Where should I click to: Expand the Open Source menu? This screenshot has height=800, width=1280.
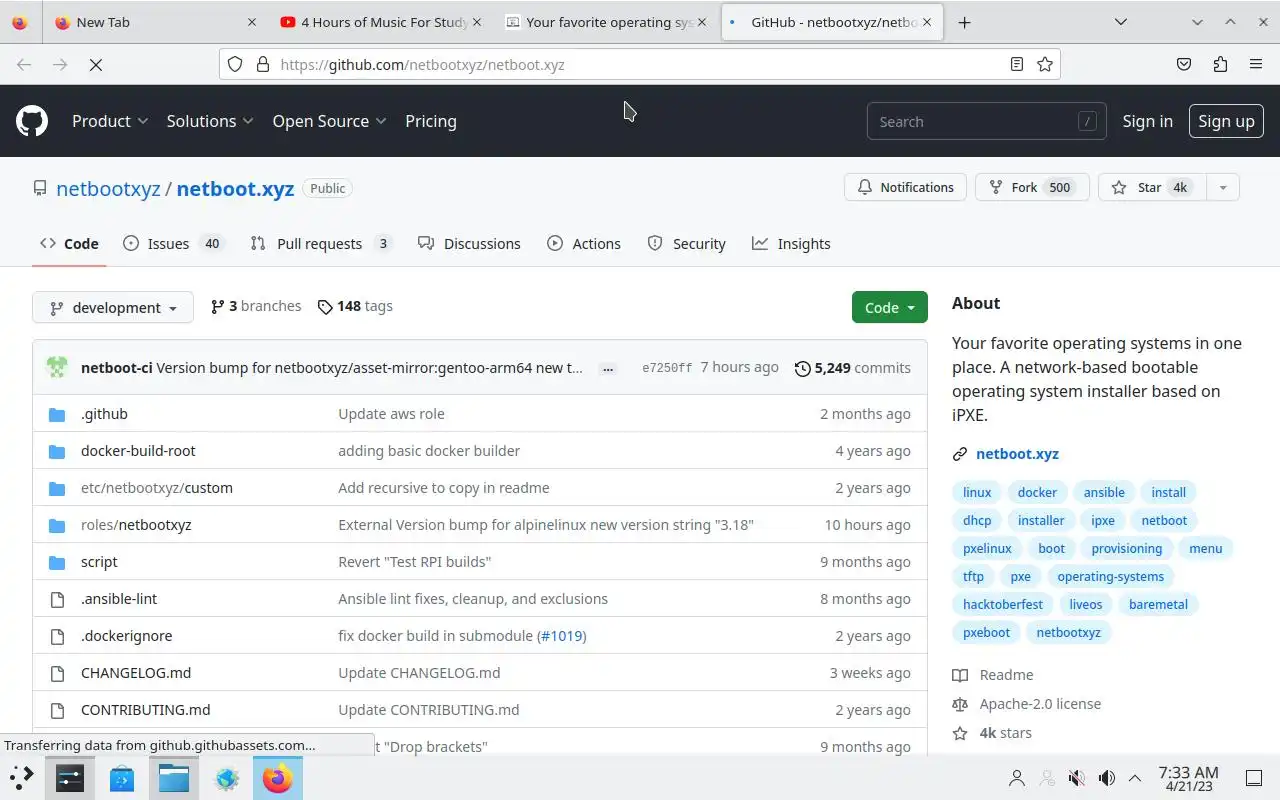pyautogui.click(x=329, y=121)
